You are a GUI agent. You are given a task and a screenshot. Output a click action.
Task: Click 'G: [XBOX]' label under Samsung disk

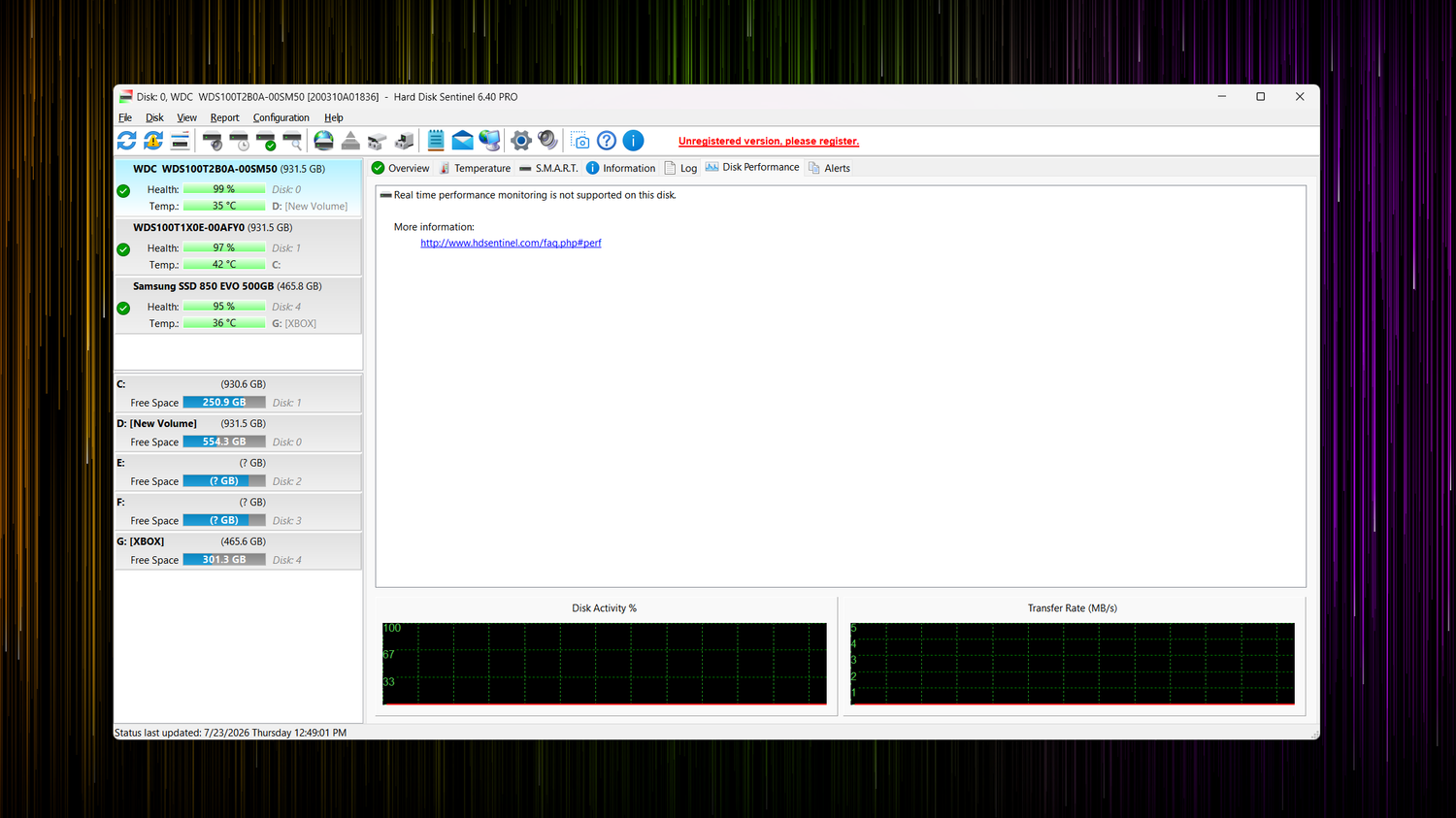click(x=294, y=324)
